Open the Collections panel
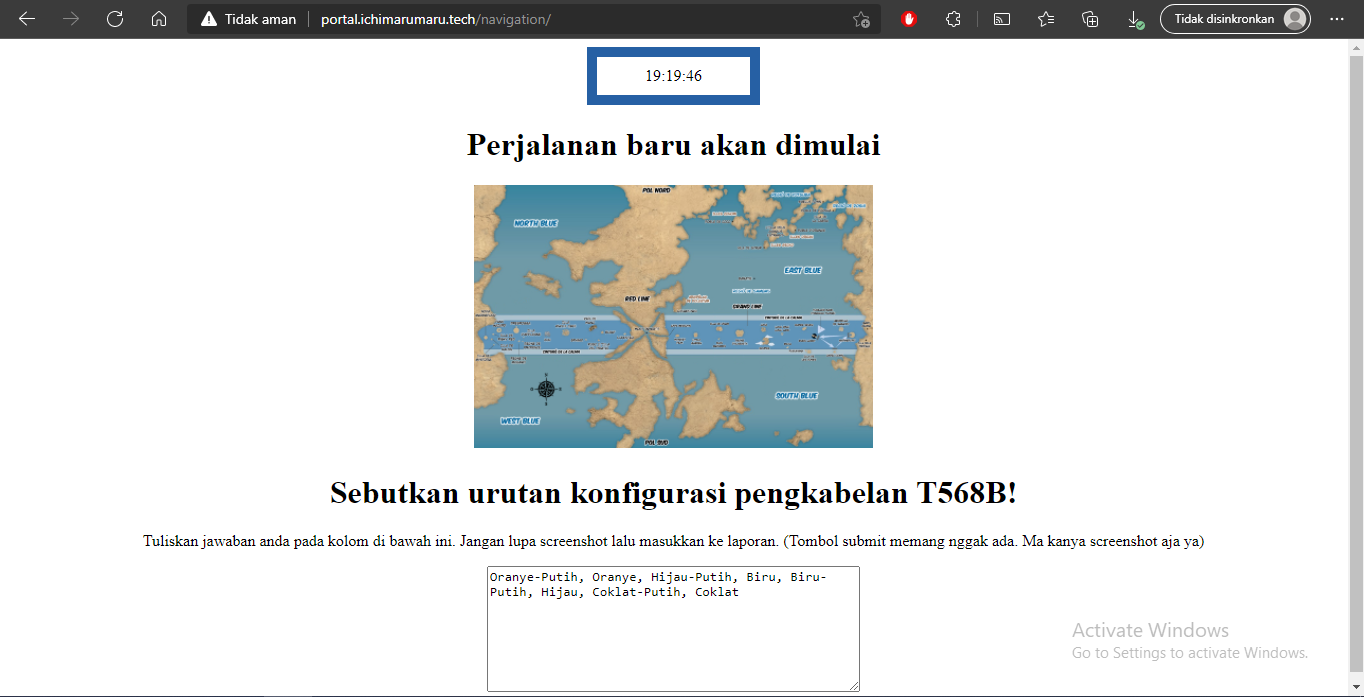1364x697 pixels. 1091,19
